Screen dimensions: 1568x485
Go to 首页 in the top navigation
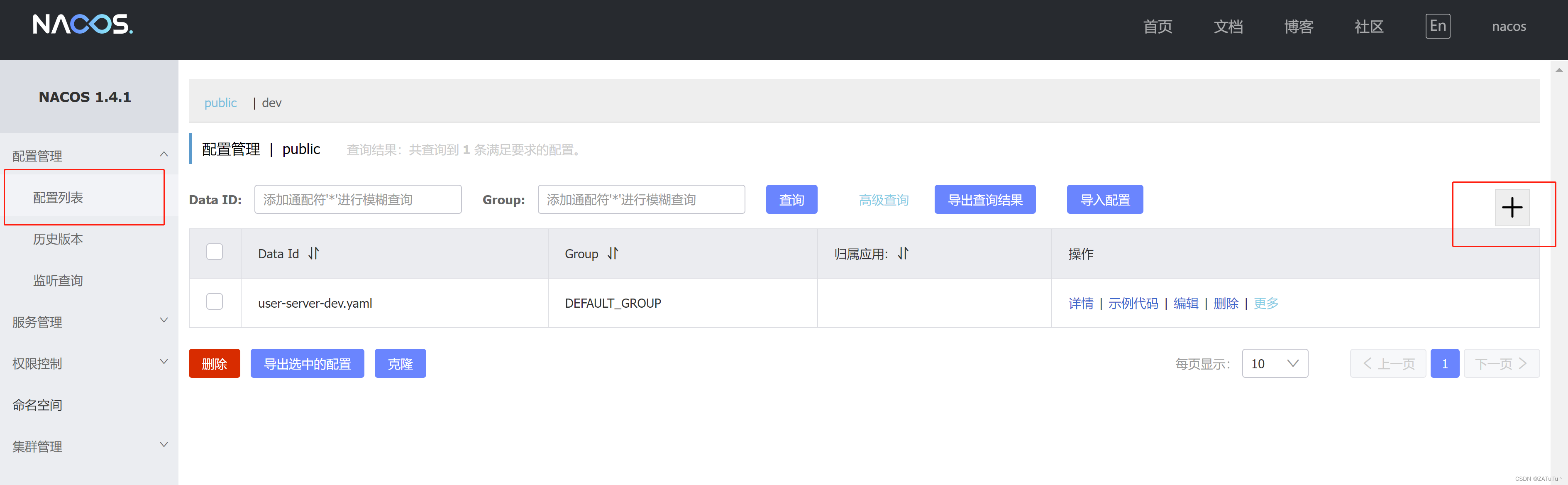(x=1158, y=26)
